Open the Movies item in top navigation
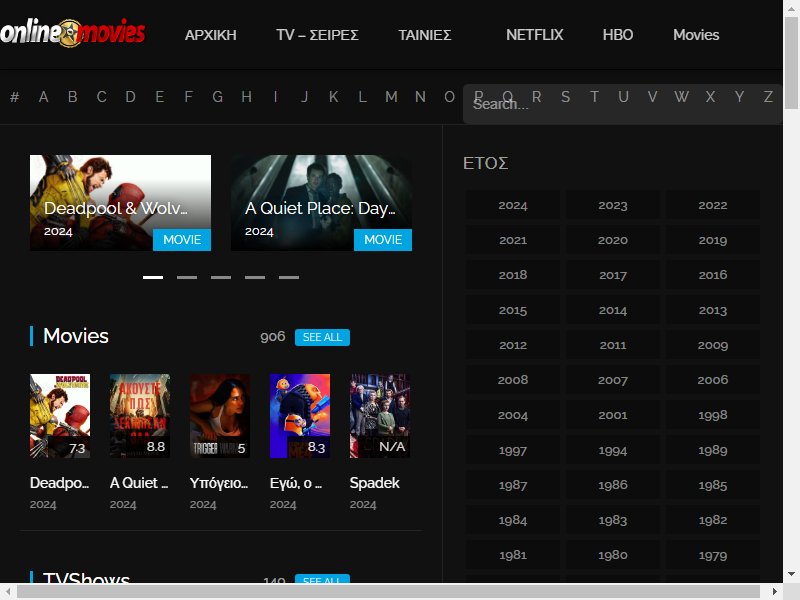The width and height of the screenshot is (800, 600). coord(696,35)
